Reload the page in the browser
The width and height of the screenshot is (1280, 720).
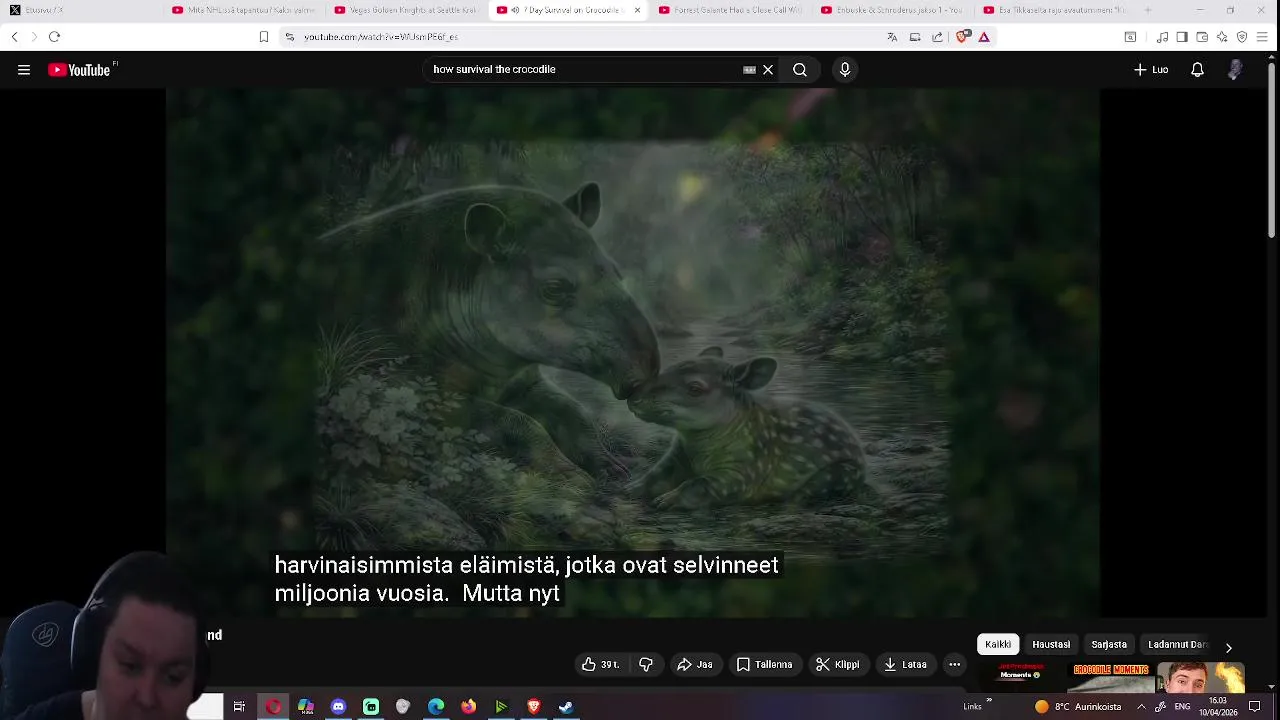(x=54, y=37)
